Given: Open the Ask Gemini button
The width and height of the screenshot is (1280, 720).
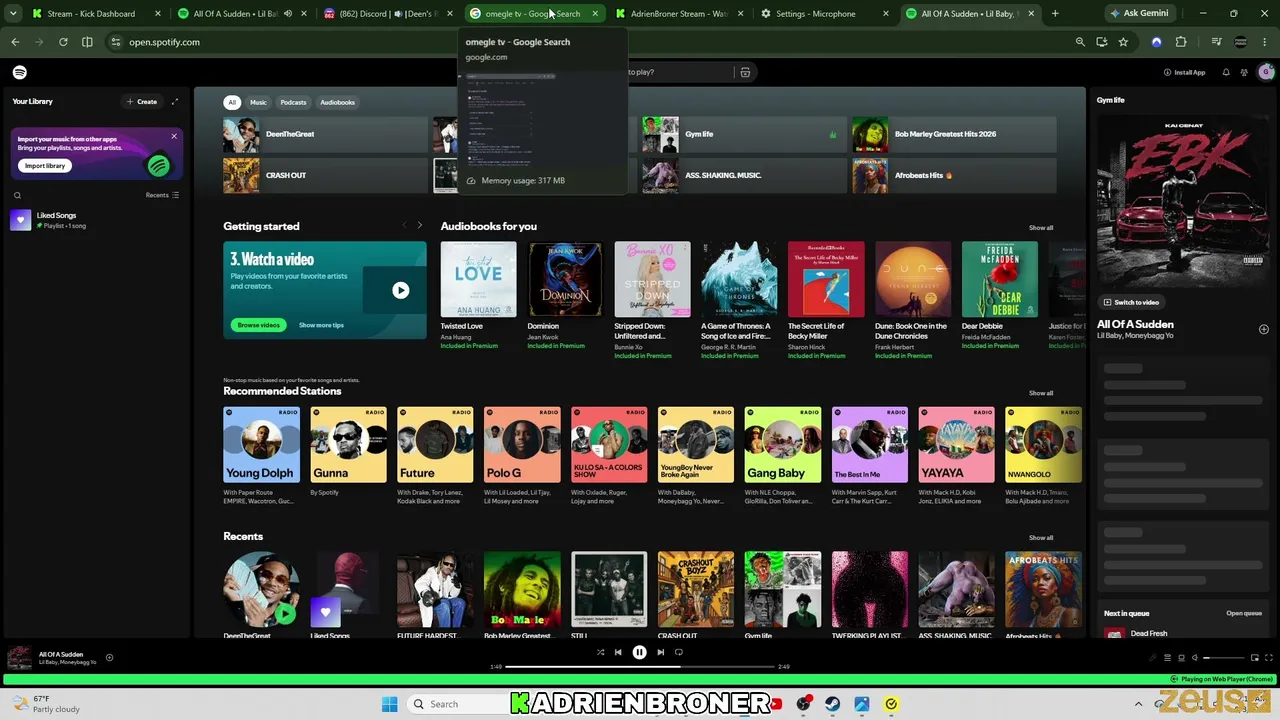Looking at the screenshot, I should pos(1139,14).
